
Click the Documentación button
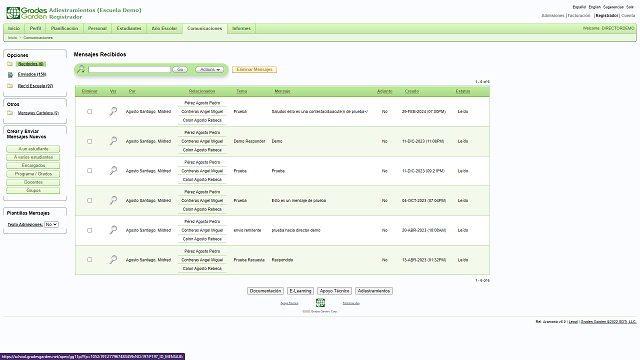tap(265, 291)
